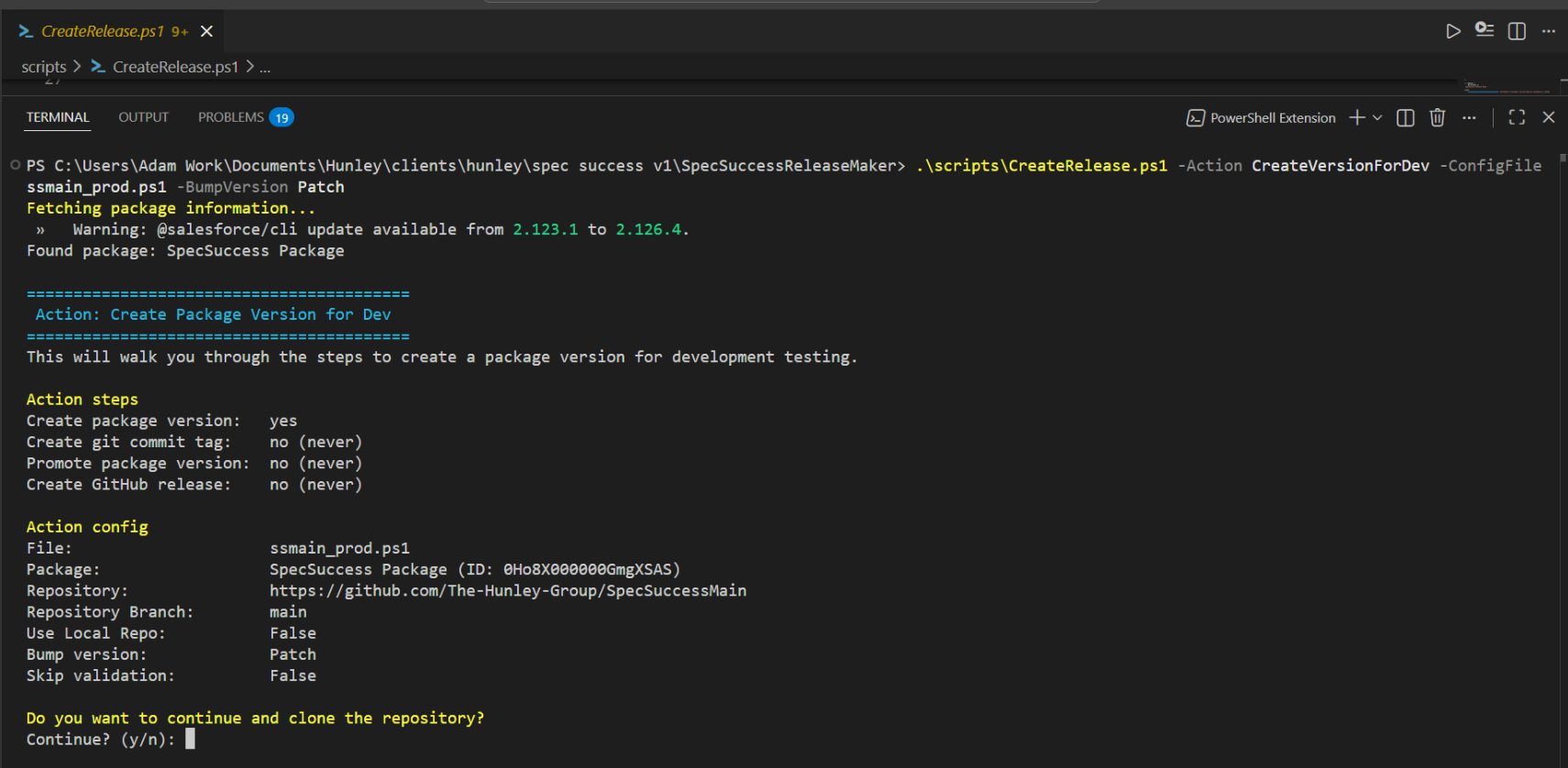Click the 'Do you want to continue' question
The image size is (1568, 768).
click(x=255, y=718)
